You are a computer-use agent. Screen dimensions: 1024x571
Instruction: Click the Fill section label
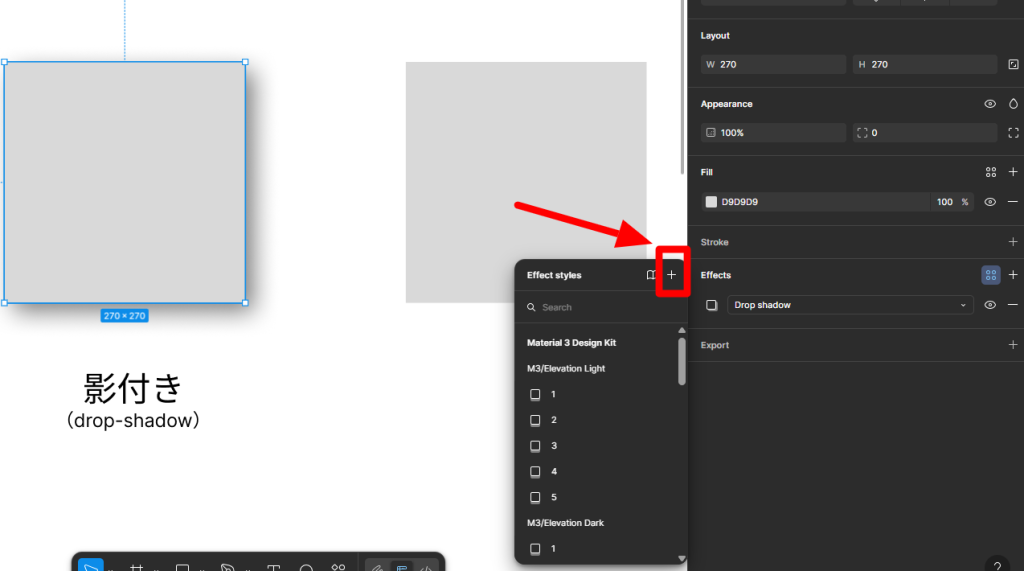[707, 172]
